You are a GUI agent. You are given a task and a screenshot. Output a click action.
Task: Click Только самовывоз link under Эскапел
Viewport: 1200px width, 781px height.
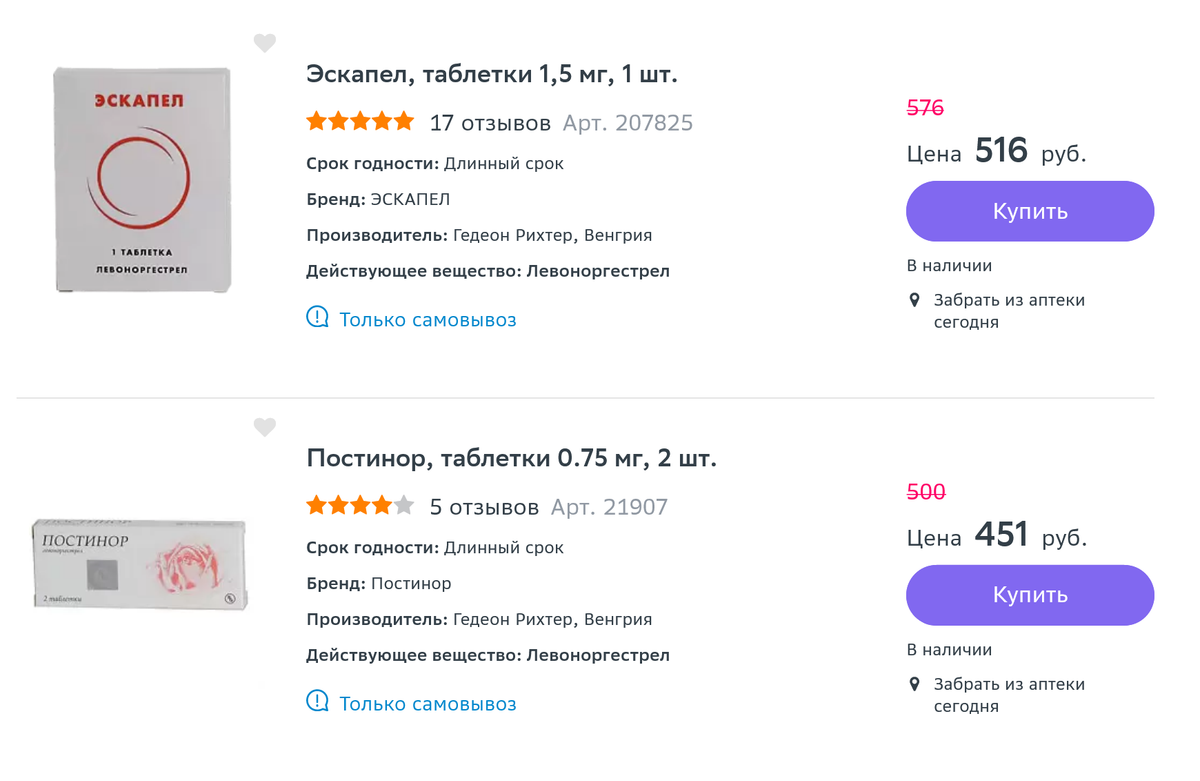pyautogui.click(x=428, y=320)
